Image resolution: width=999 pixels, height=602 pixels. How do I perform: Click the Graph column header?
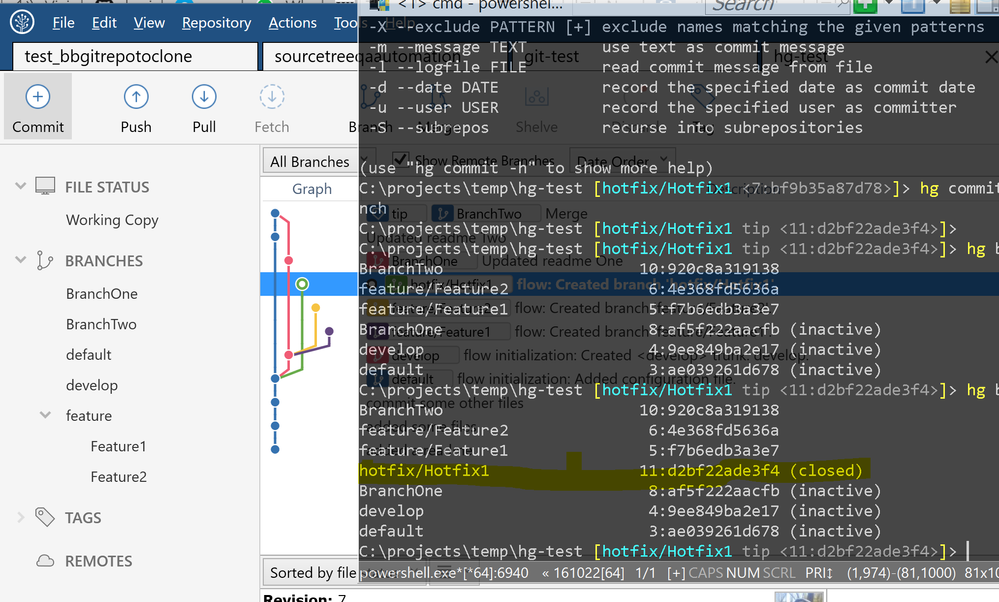pos(312,189)
